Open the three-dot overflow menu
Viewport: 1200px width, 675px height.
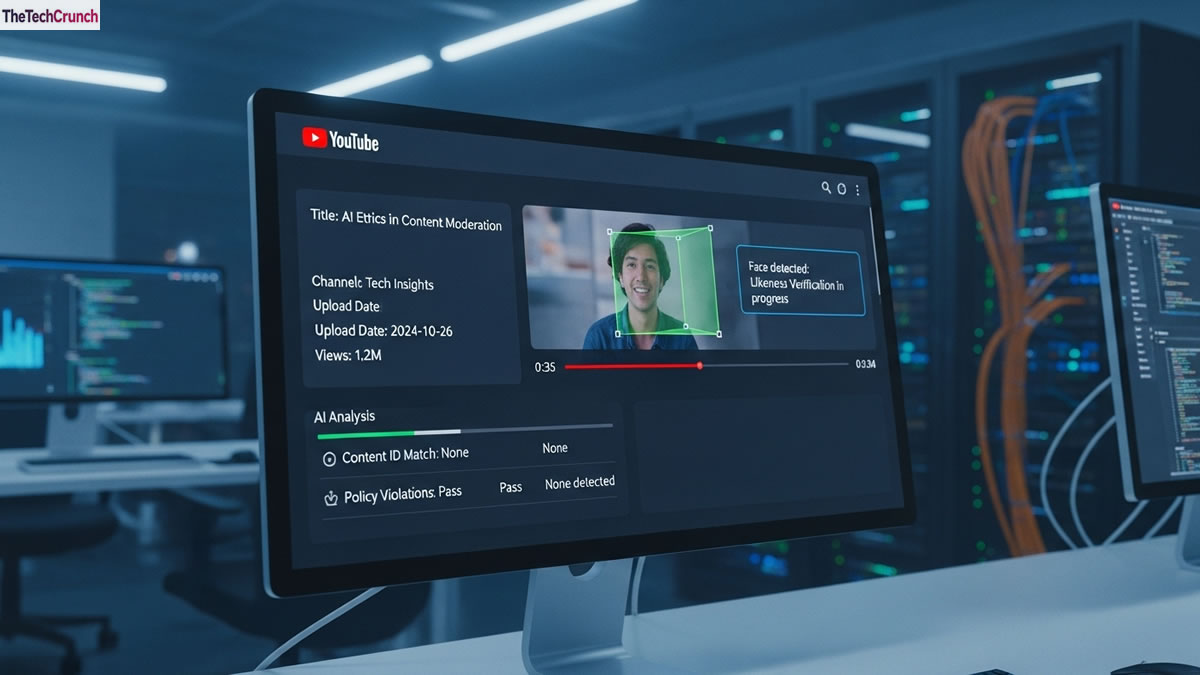point(858,189)
